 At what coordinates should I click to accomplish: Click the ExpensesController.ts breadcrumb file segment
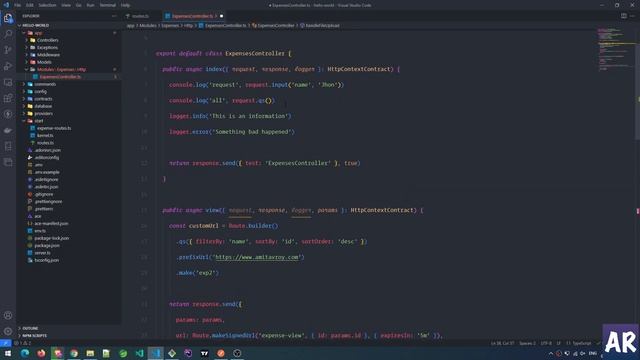coord(223,25)
